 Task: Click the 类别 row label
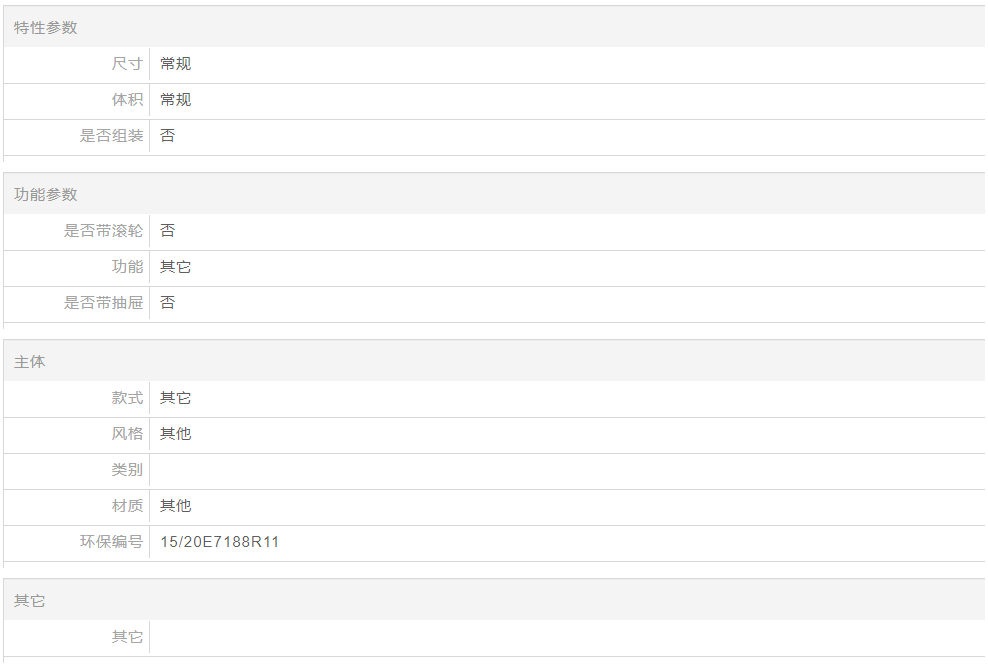[127, 469]
